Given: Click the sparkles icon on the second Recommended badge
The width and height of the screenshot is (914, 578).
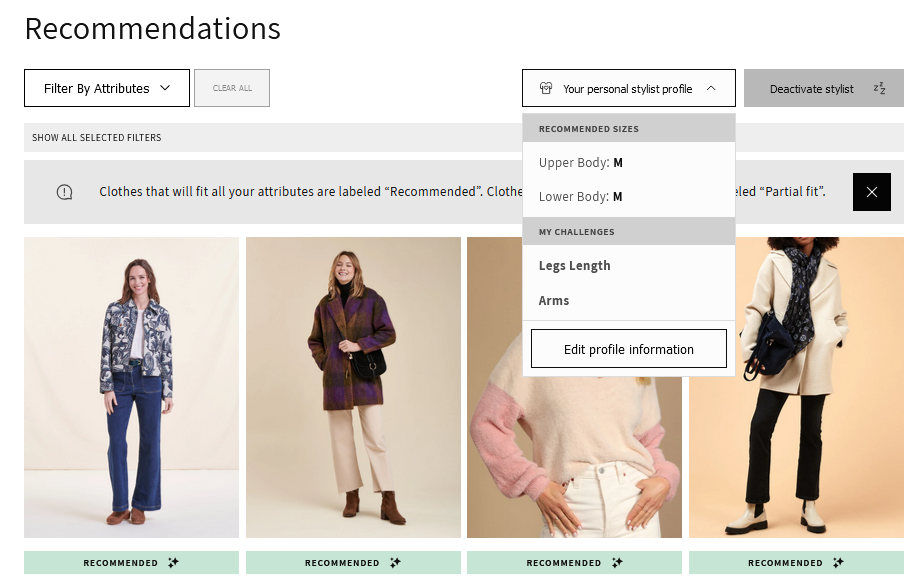Looking at the screenshot, I should (395, 562).
